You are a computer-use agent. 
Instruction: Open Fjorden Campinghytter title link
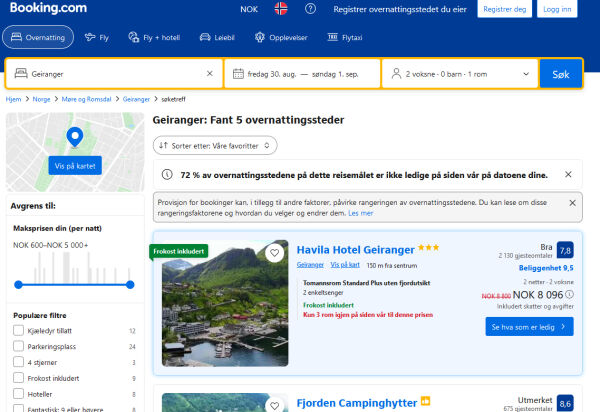click(357, 403)
